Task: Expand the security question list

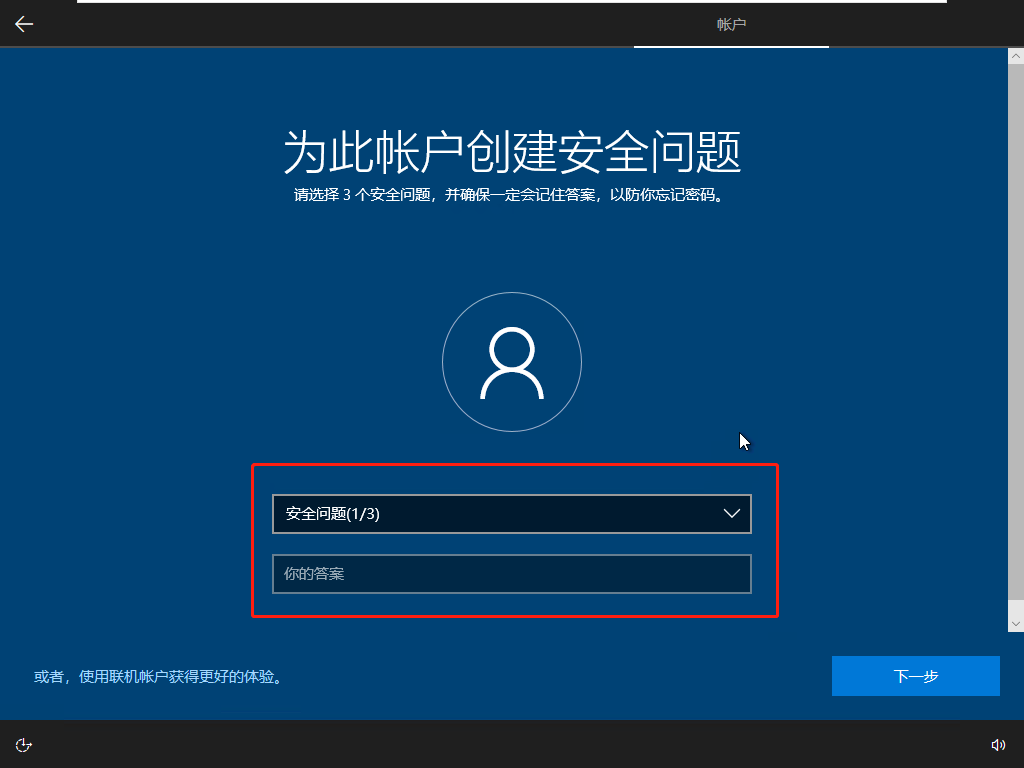Action: pyautogui.click(x=512, y=514)
